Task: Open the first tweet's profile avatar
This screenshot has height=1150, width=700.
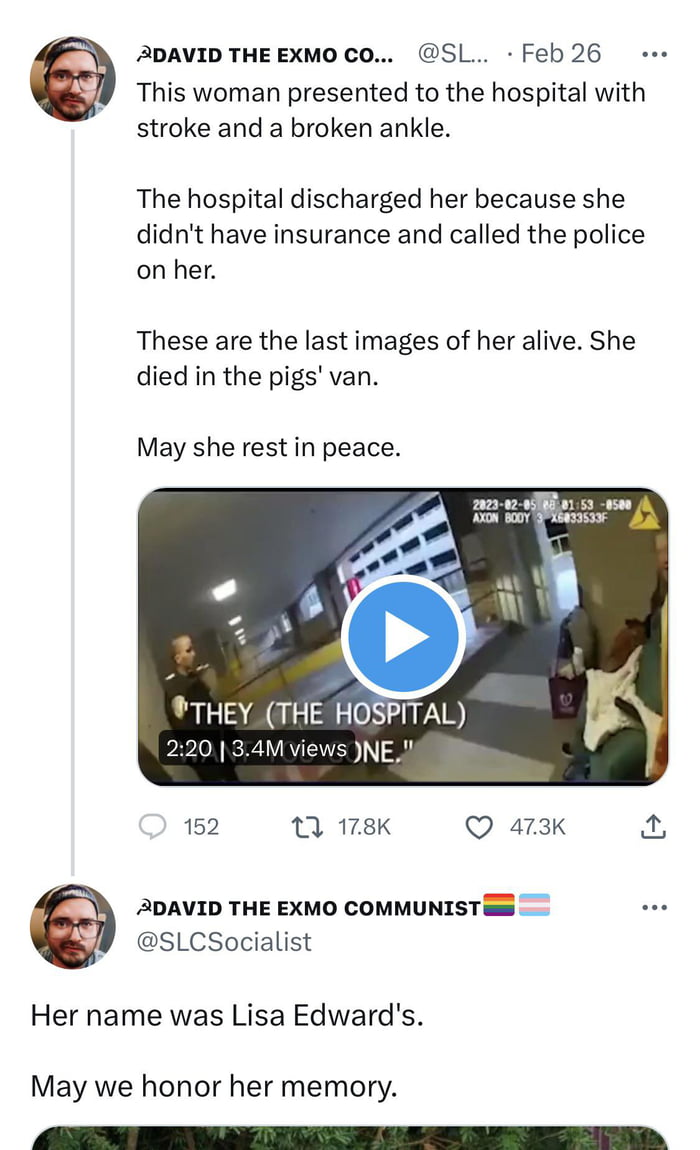Action: [x=71, y=78]
